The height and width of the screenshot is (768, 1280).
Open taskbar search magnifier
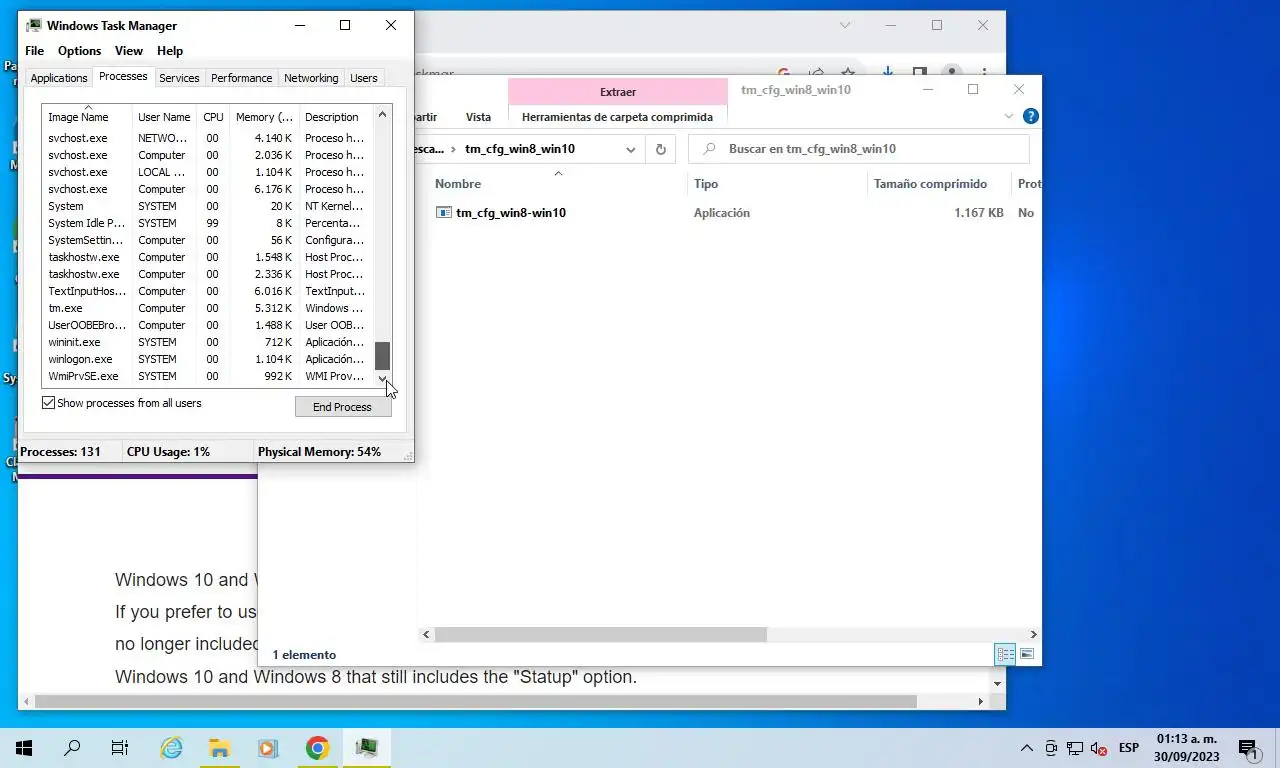pyautogui.click(x=72, y=748)
